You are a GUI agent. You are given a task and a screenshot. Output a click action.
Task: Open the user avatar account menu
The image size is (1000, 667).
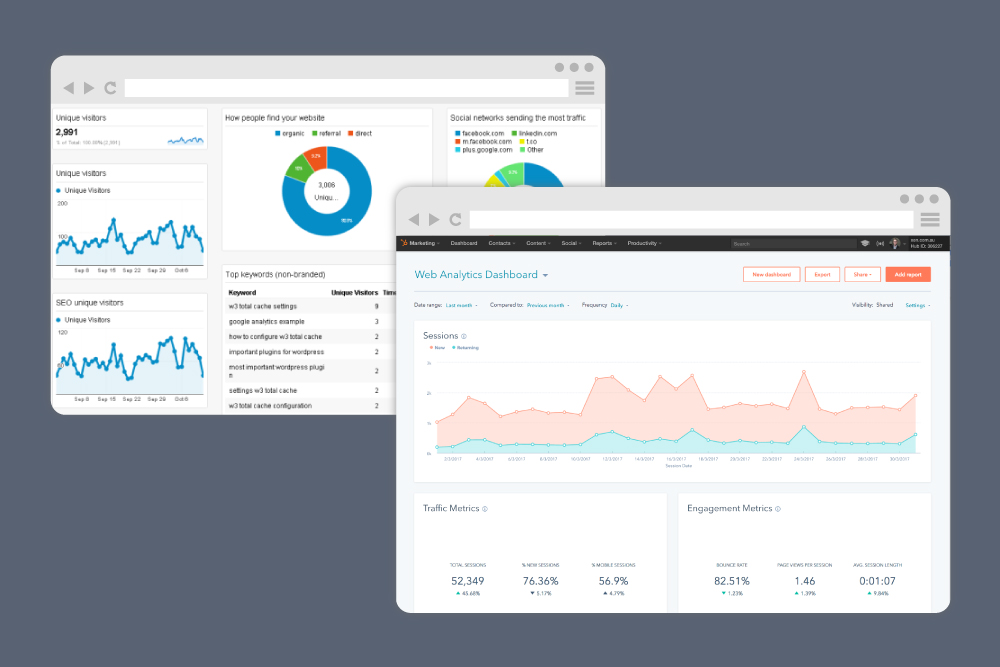[895, 243]
